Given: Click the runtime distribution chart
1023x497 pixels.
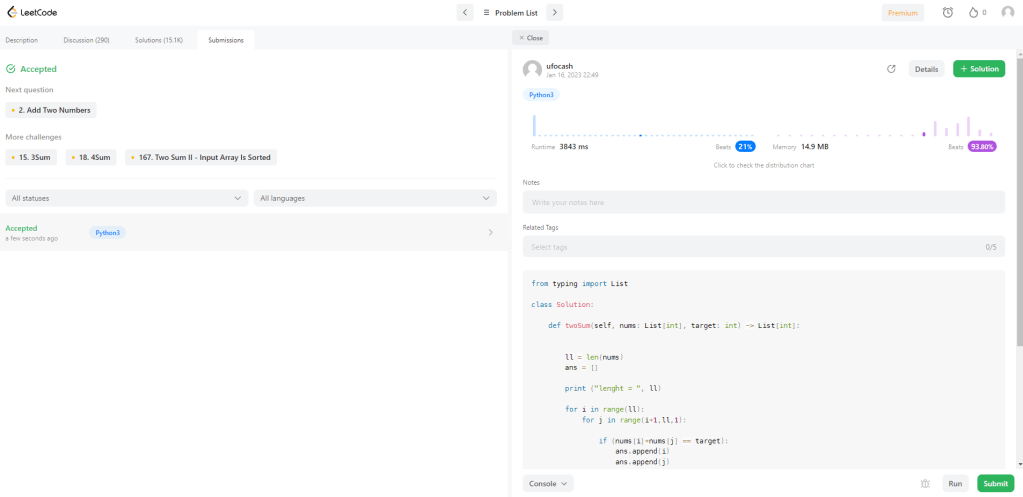Looking at the screenshot, I should (x=640, y=125).
